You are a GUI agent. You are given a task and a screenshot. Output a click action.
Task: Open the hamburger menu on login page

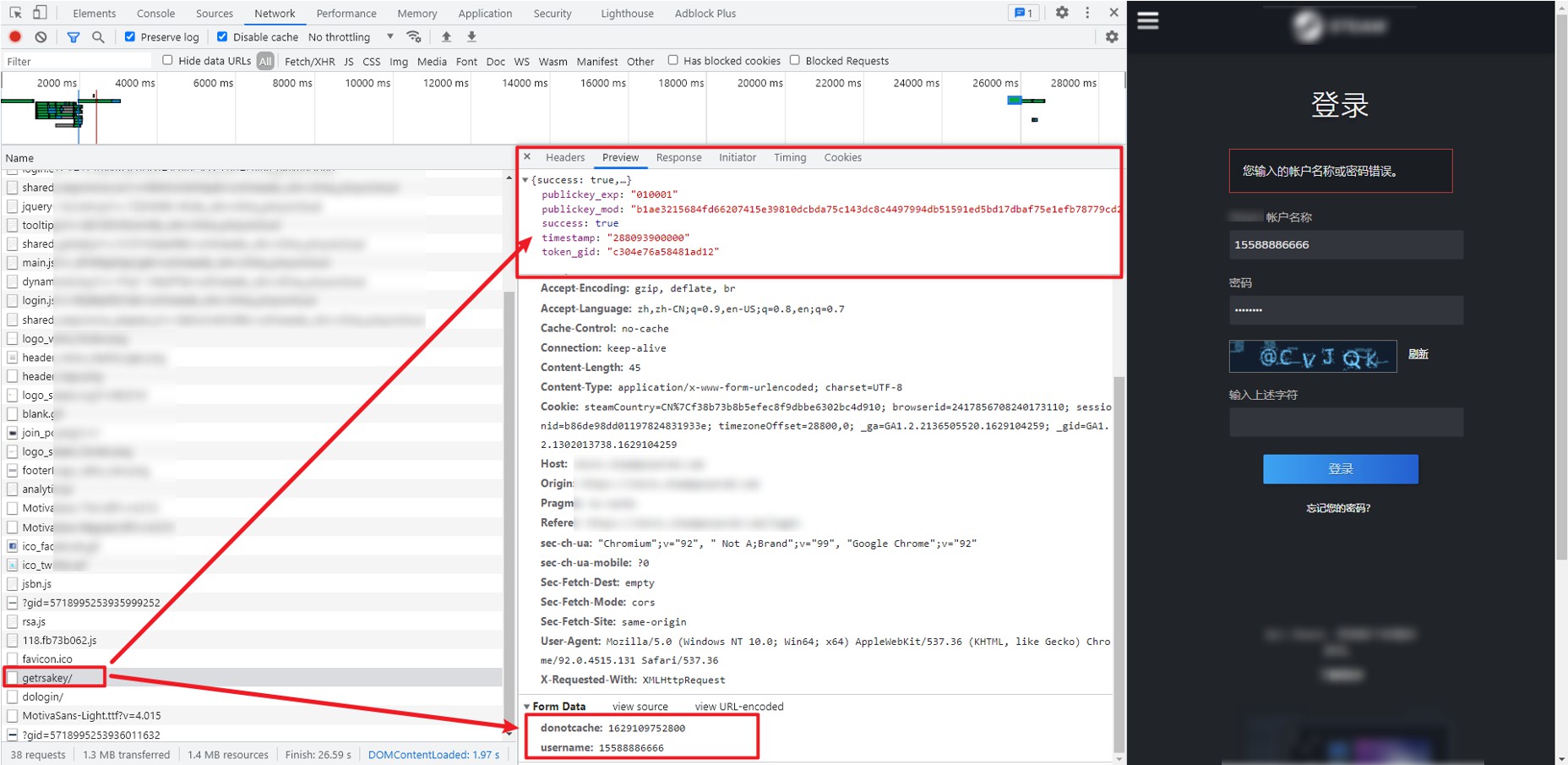[1148, 21]
